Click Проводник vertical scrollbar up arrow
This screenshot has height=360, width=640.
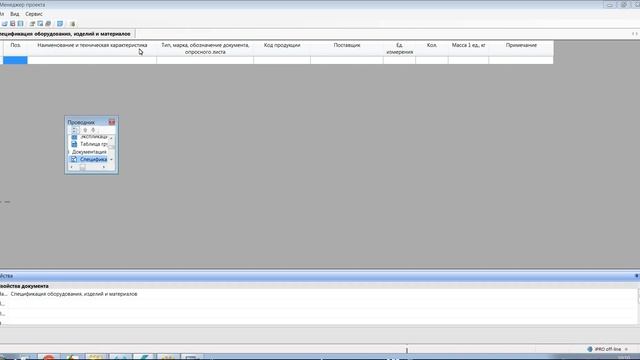pyautogui.click(x=111, y=138)
